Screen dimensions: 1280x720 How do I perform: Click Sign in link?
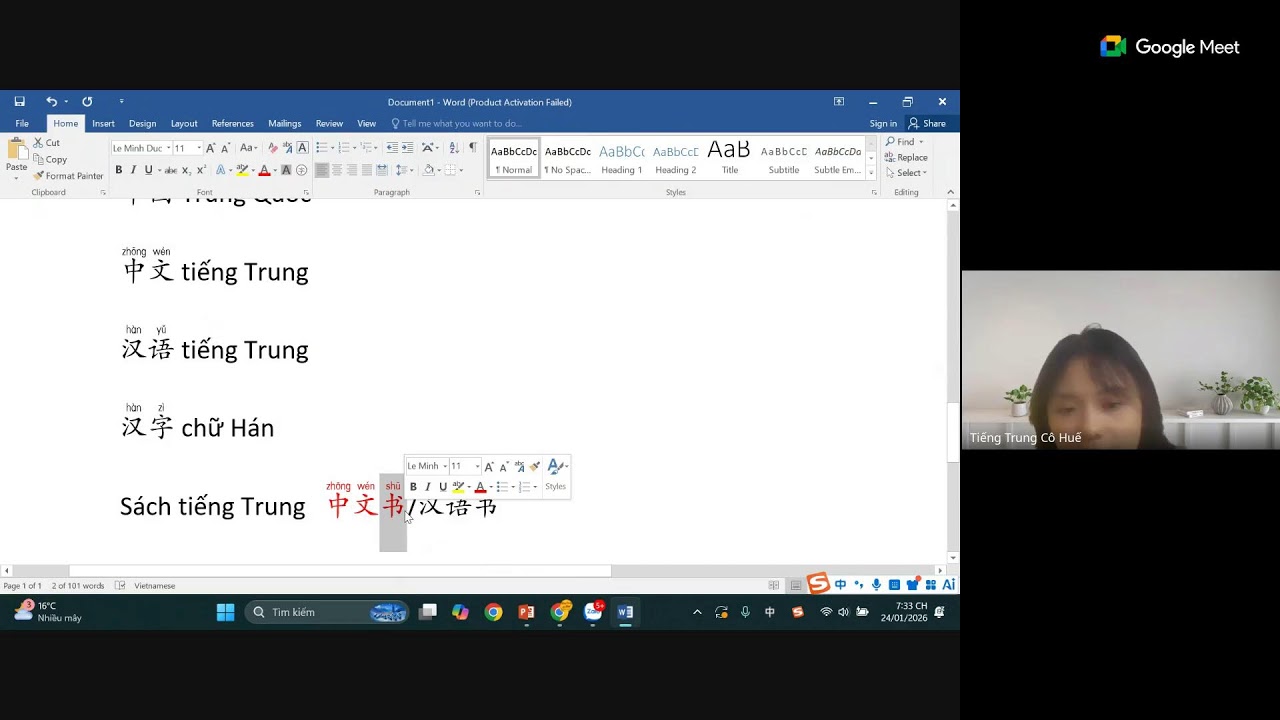pos(883,124)
